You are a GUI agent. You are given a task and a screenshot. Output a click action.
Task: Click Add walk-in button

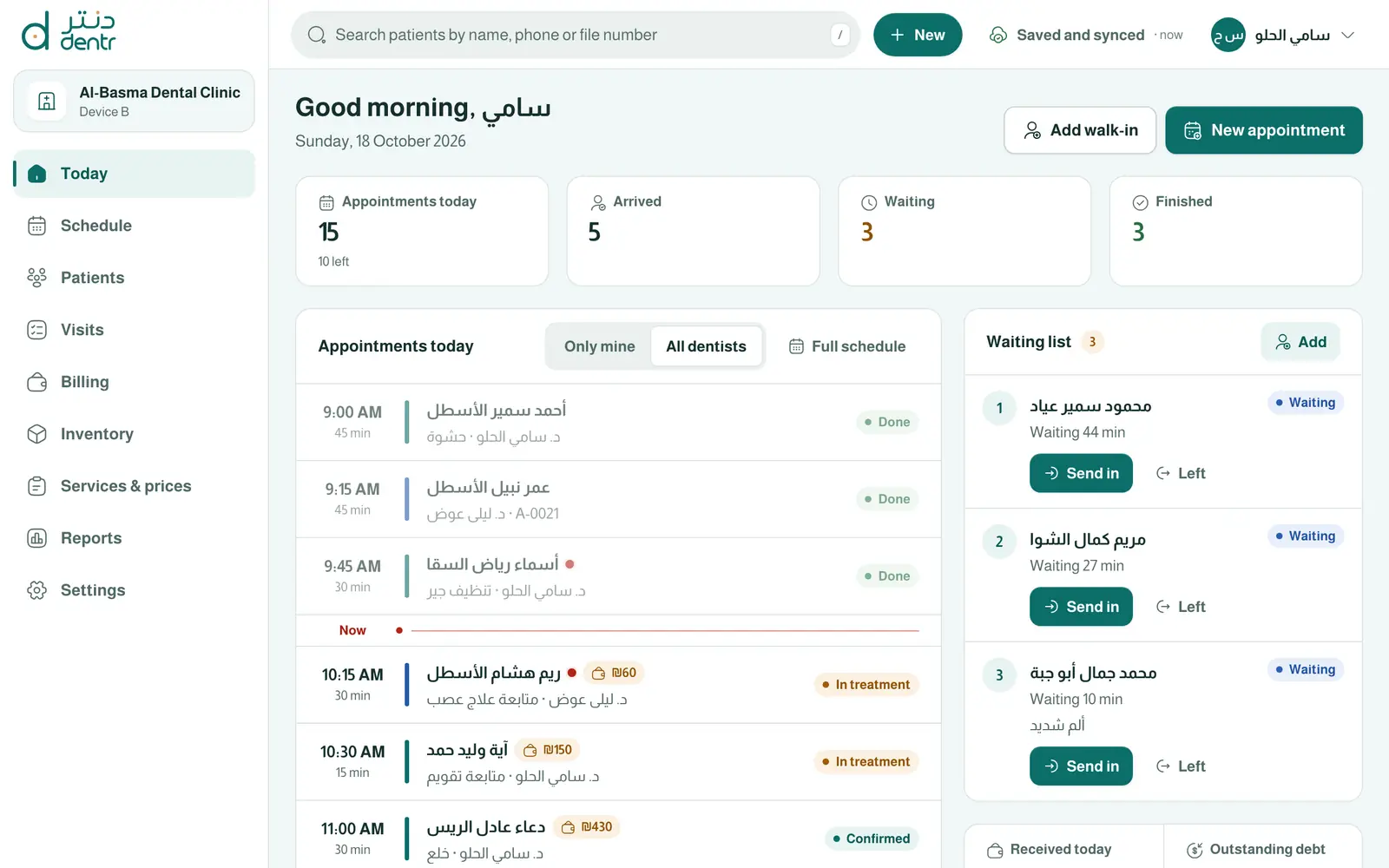1080,130
